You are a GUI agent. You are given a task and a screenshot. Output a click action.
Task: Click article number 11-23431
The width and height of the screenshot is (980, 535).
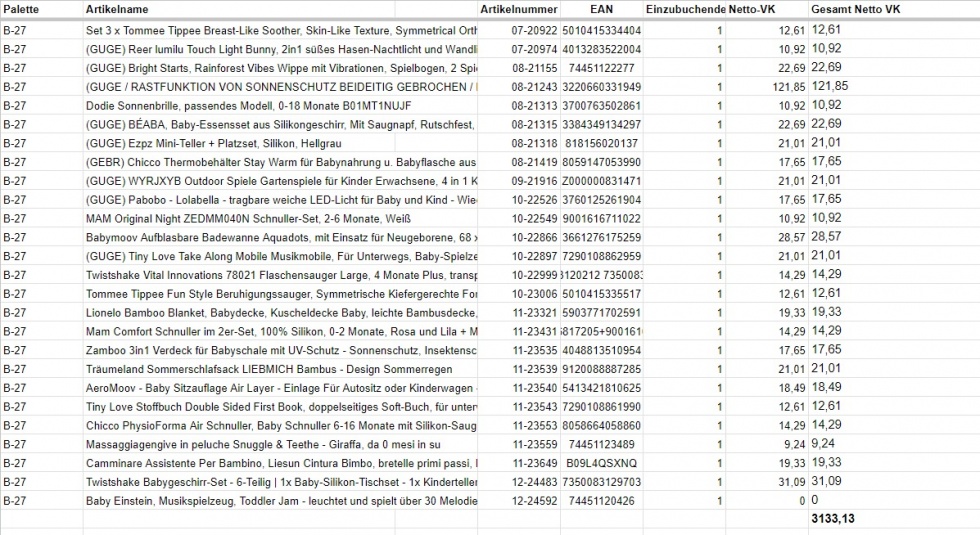[x=534, y=331]
